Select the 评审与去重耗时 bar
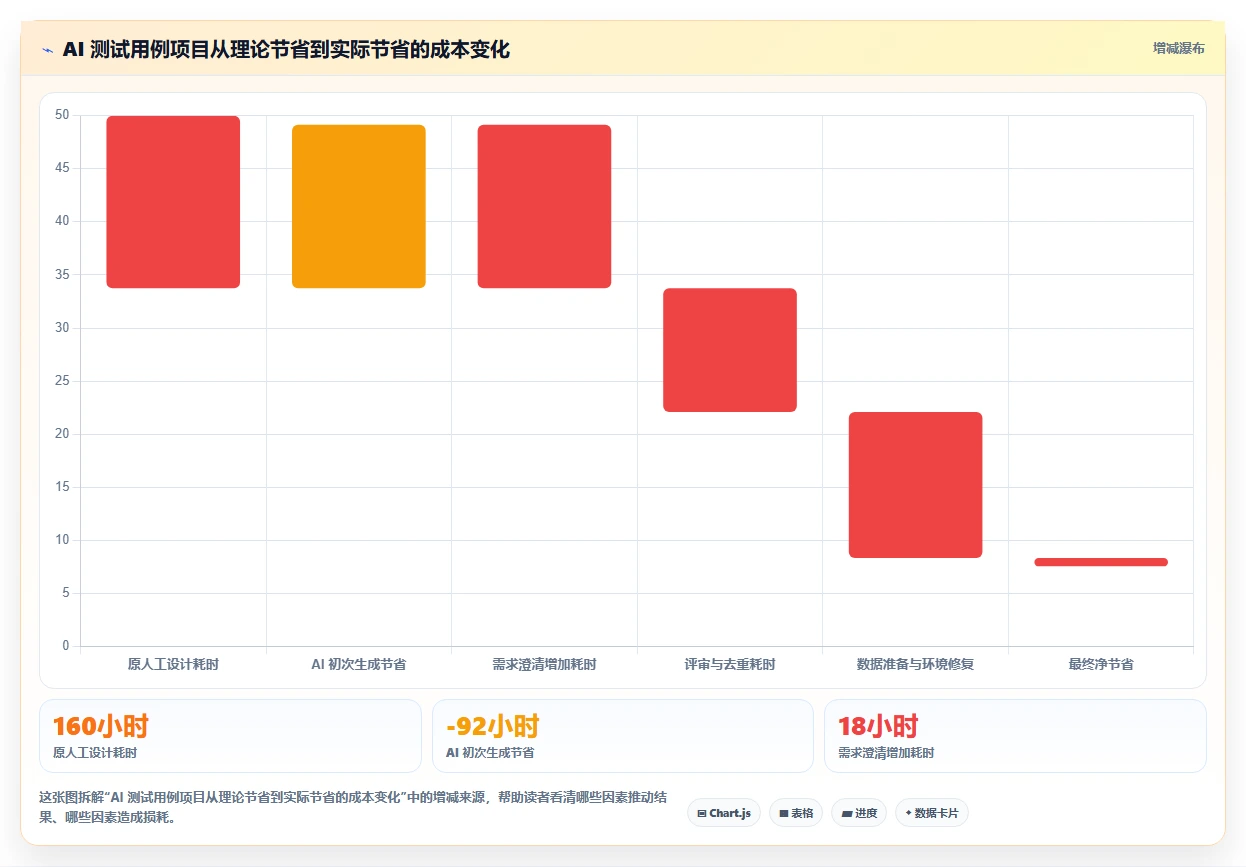This screenshot has width=1246, height=867. coord(730,350)
